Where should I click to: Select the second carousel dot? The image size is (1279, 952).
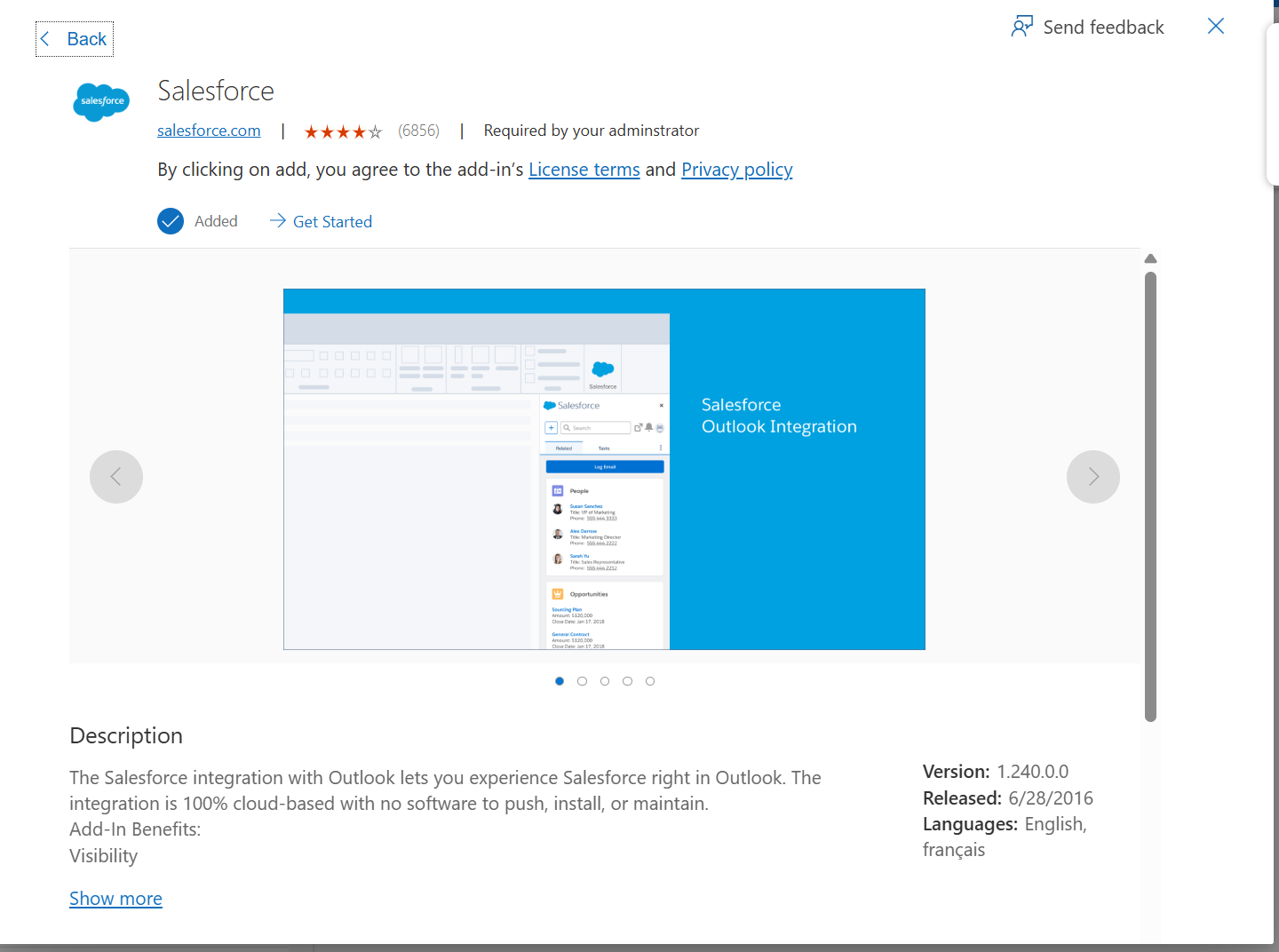[582, 681]
